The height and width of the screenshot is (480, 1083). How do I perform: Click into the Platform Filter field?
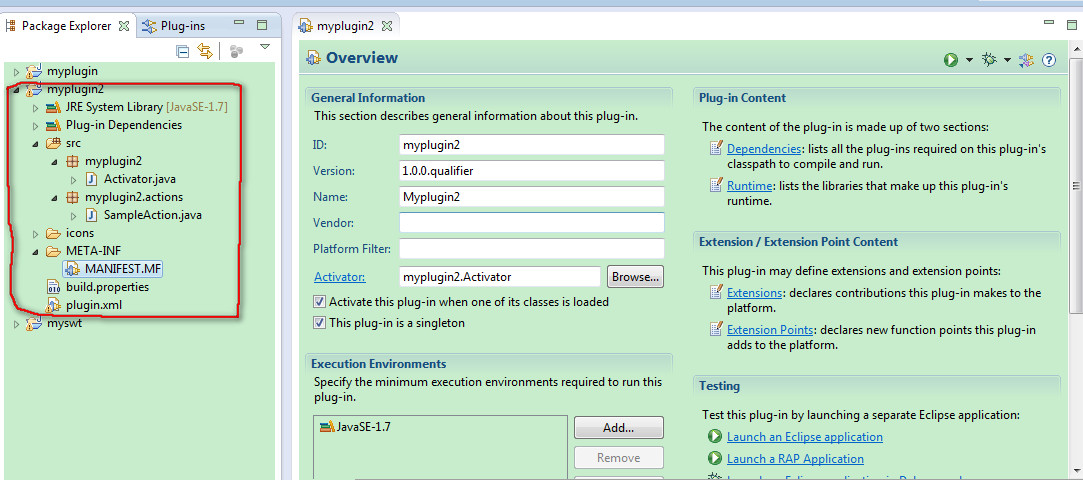(x=532, y=249)
